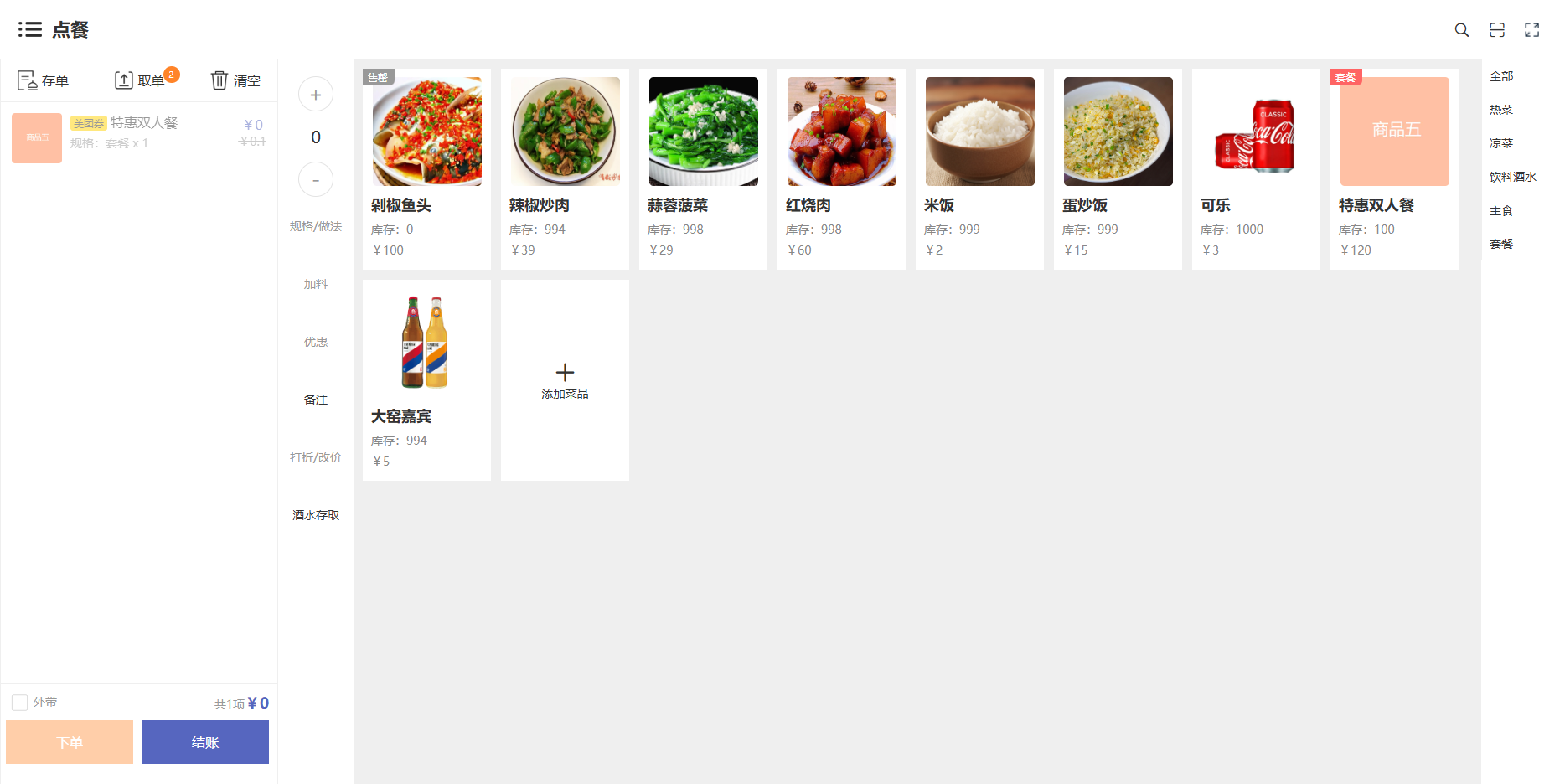Open the 备注 remarks option
Image resolution: width=1565 pixels, height=784 pixels.
coord(316,400)
